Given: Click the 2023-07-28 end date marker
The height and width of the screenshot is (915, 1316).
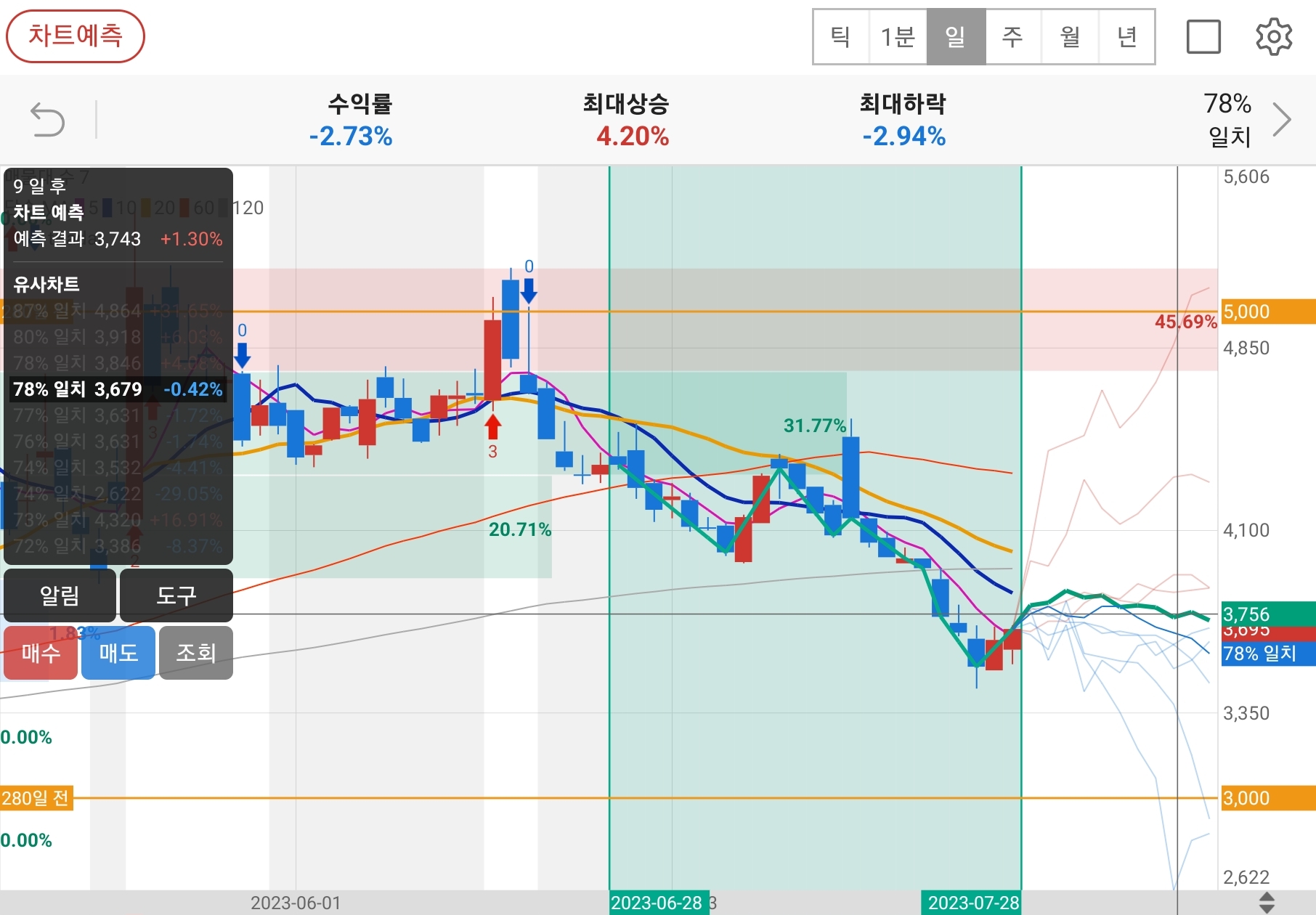Looking at the screenshot, I should coord(973,903).
